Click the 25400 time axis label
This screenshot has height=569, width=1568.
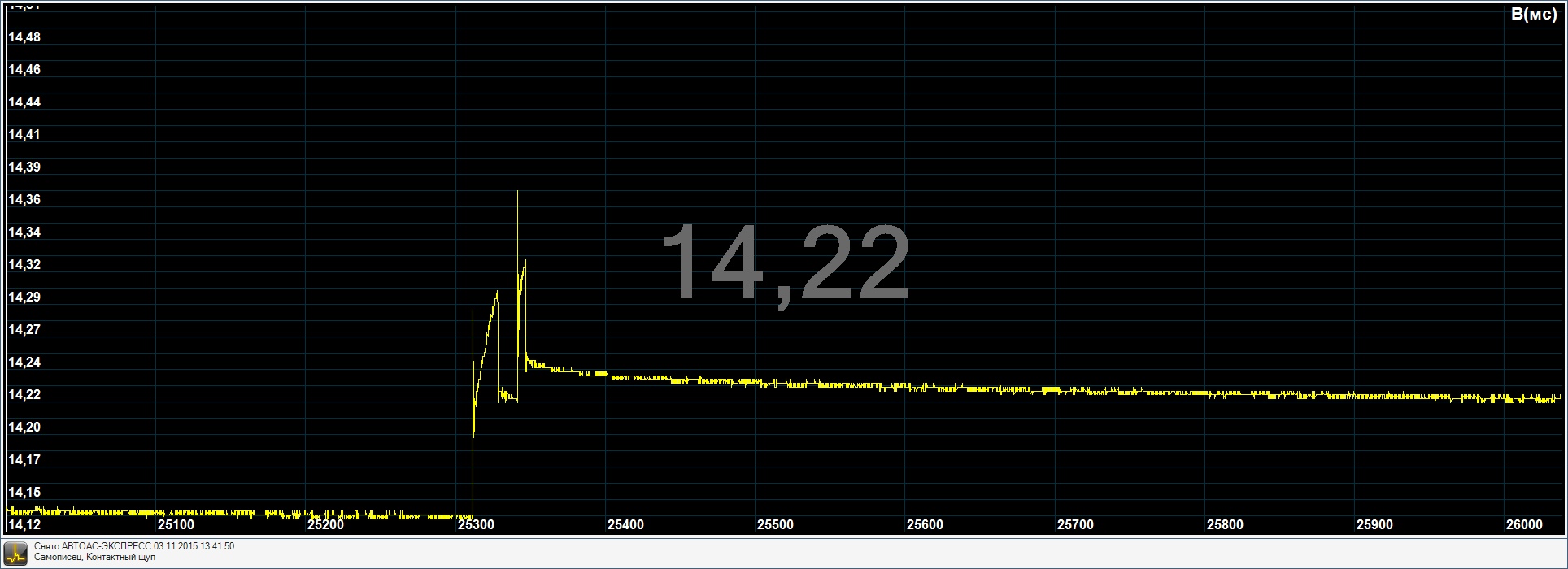625,524
